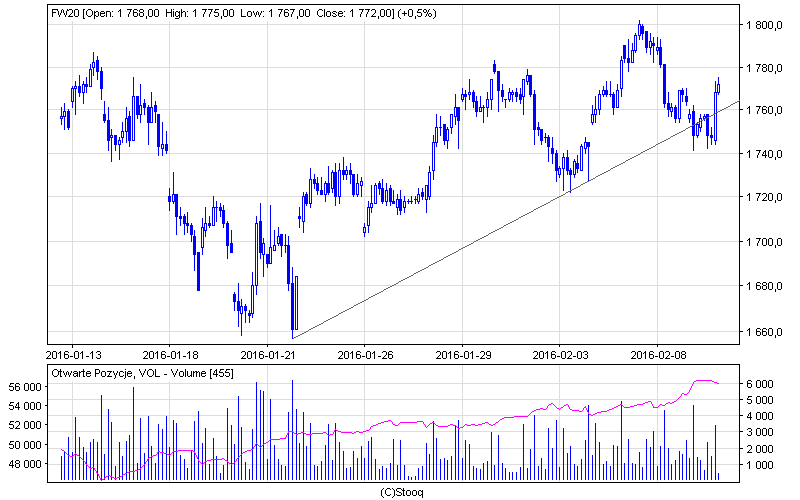
Task: Select the 1 660,0 price axis label
Action: pyautogui.click(x=764, y=332)
